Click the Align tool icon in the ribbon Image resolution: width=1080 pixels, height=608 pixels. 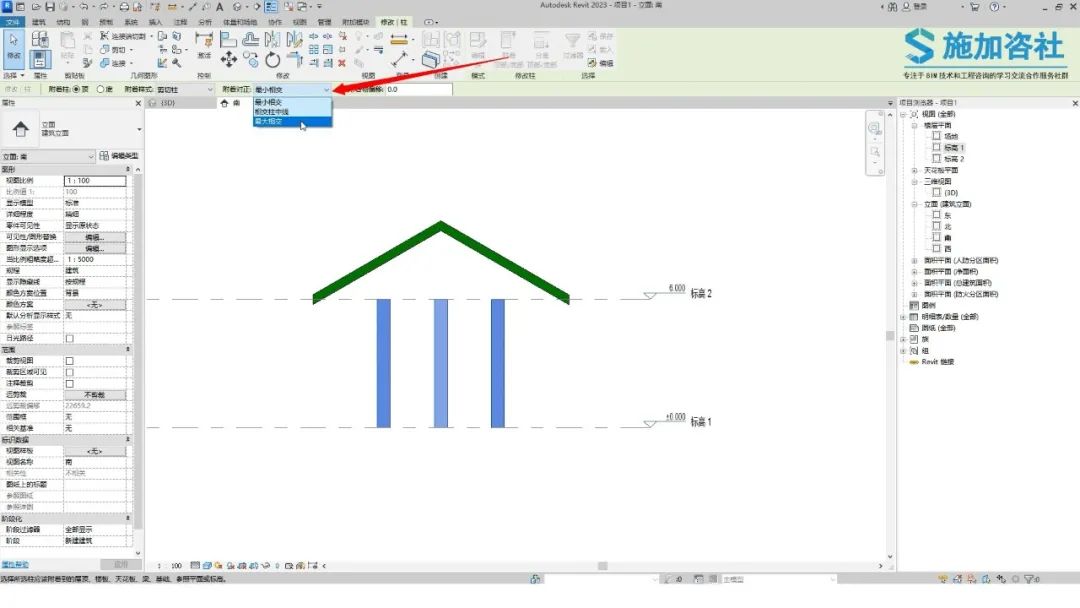(229, 39)
